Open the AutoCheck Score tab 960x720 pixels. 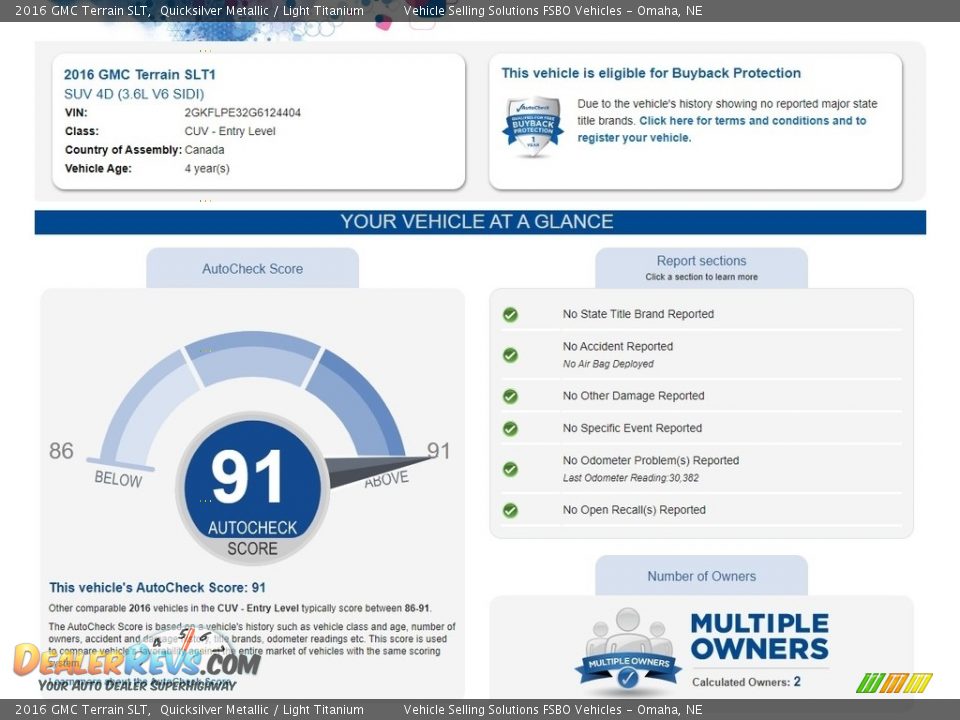[252, 269]
